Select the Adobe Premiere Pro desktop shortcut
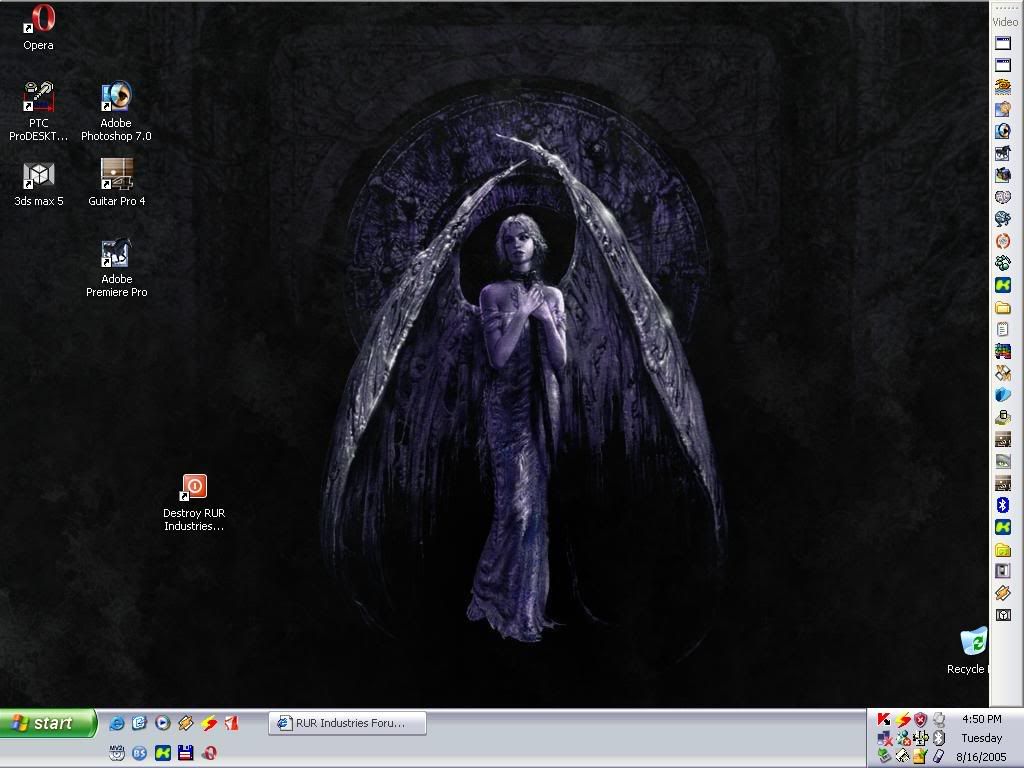 point(116,268)
